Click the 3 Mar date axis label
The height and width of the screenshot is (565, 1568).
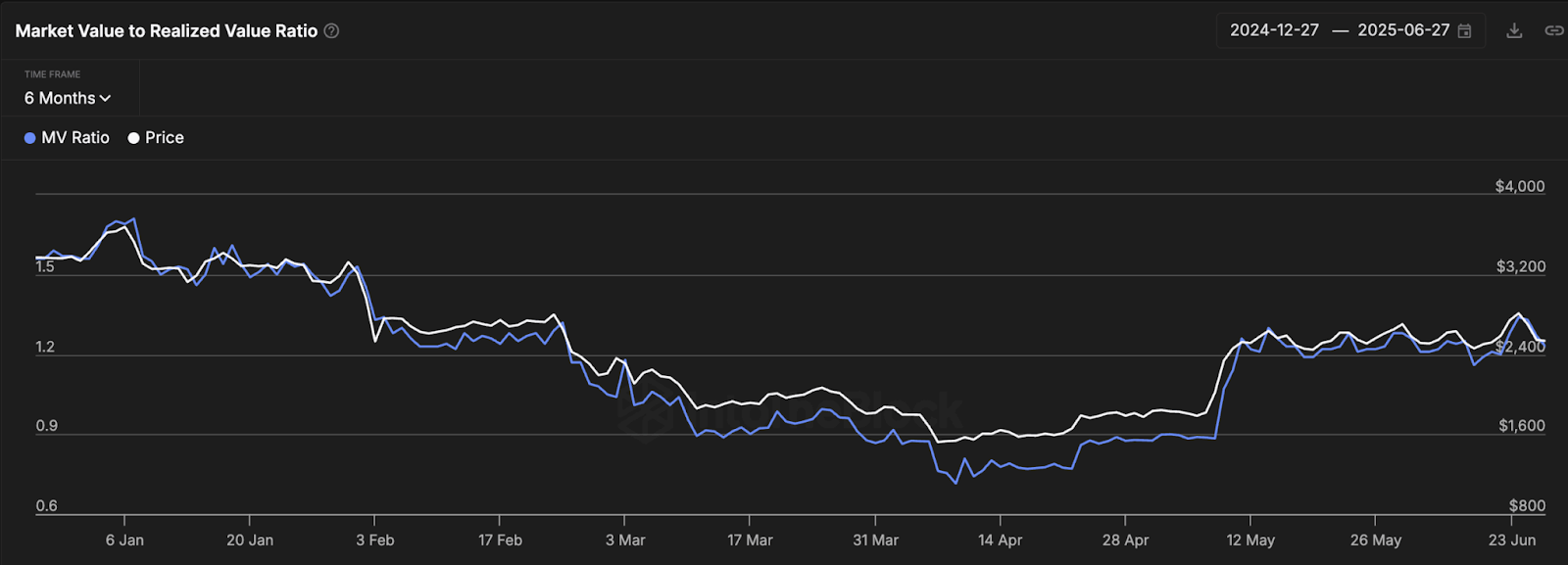(625, 541)
